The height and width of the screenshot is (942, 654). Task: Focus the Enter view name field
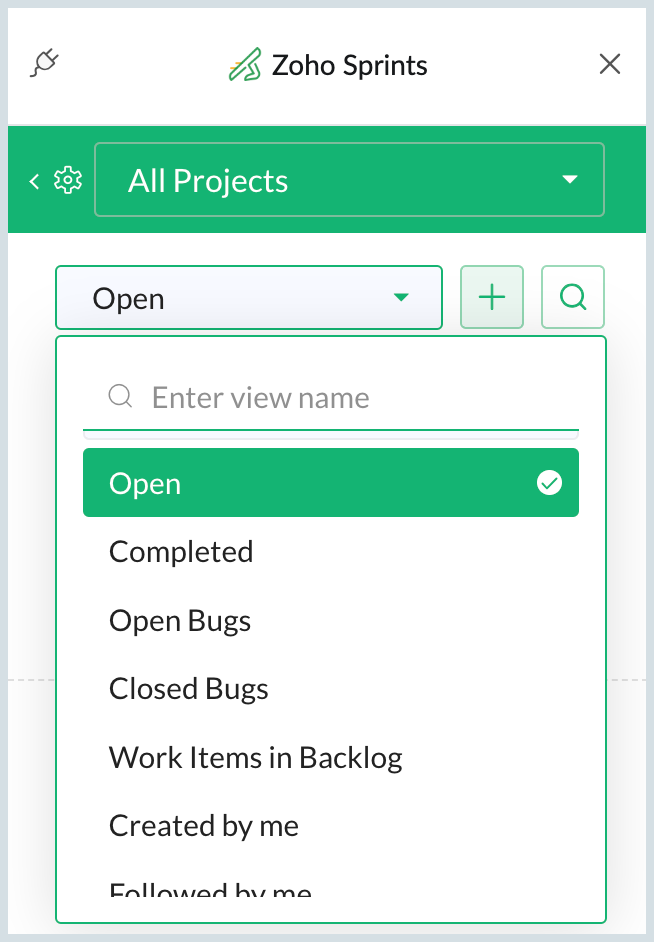click(331, 398)
